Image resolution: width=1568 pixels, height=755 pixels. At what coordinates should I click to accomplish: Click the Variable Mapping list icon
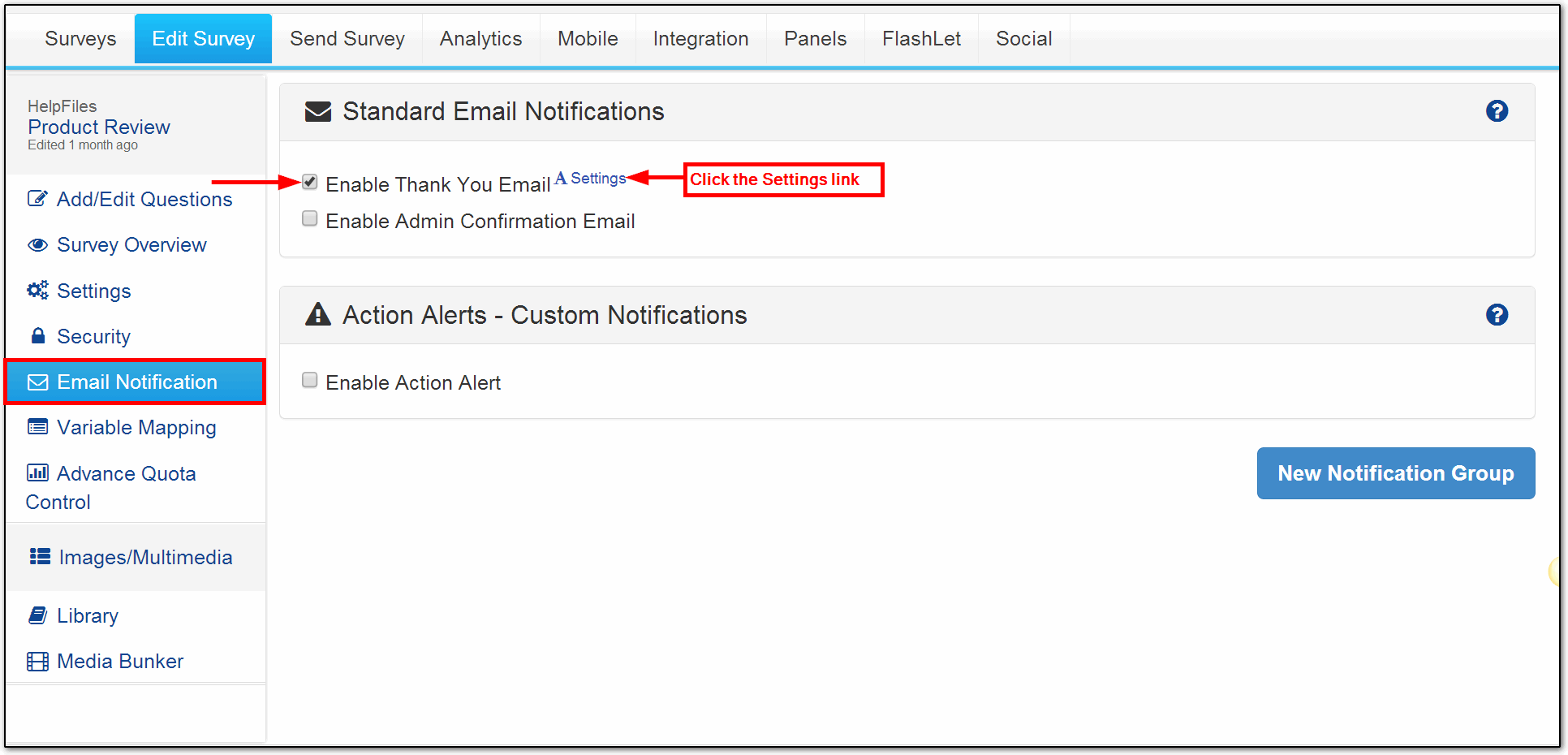point(37,427)
